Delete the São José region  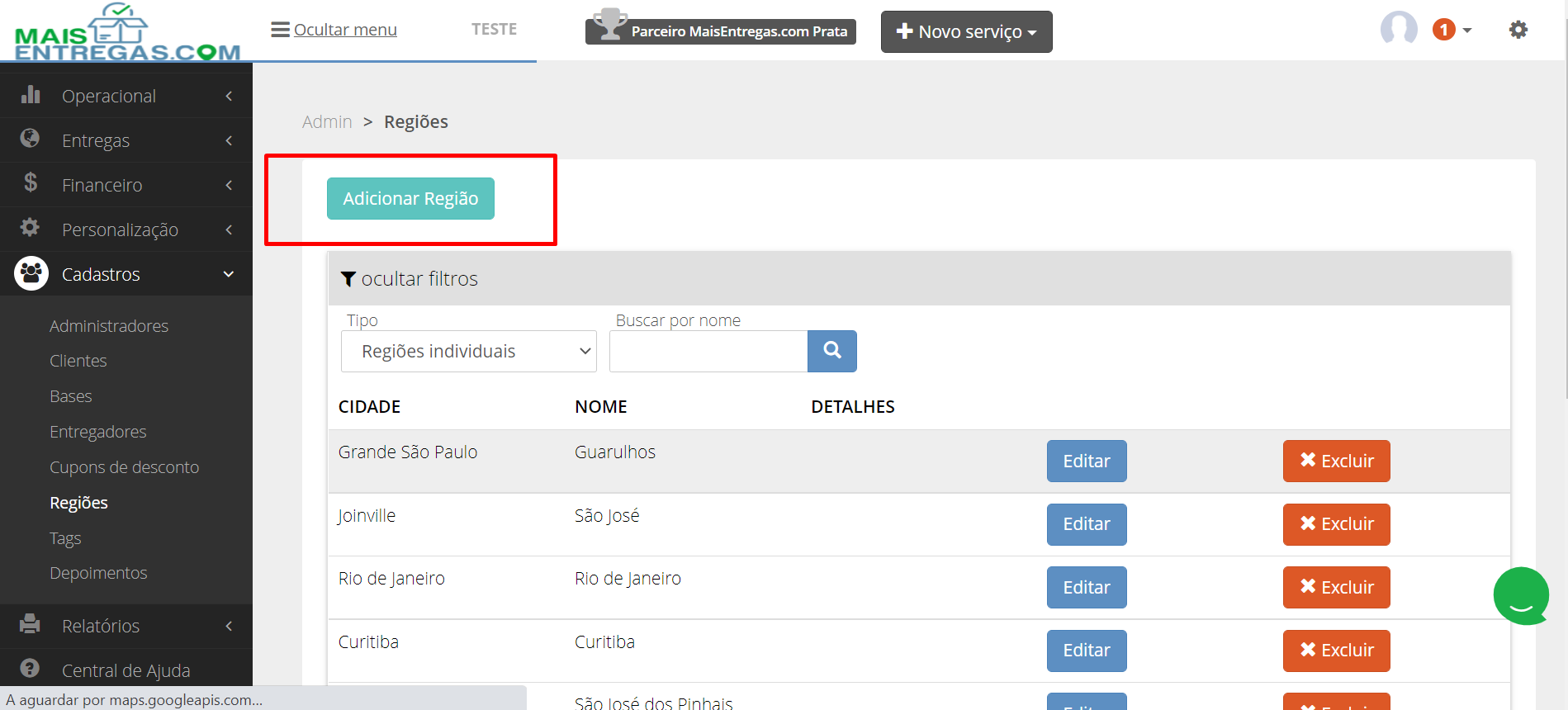point(1337,524)
